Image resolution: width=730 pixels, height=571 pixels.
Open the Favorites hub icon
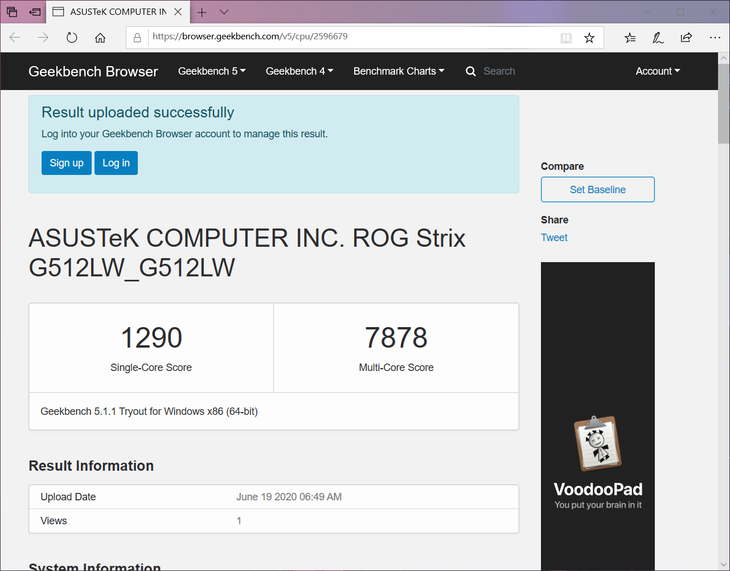tap(630, 38)
